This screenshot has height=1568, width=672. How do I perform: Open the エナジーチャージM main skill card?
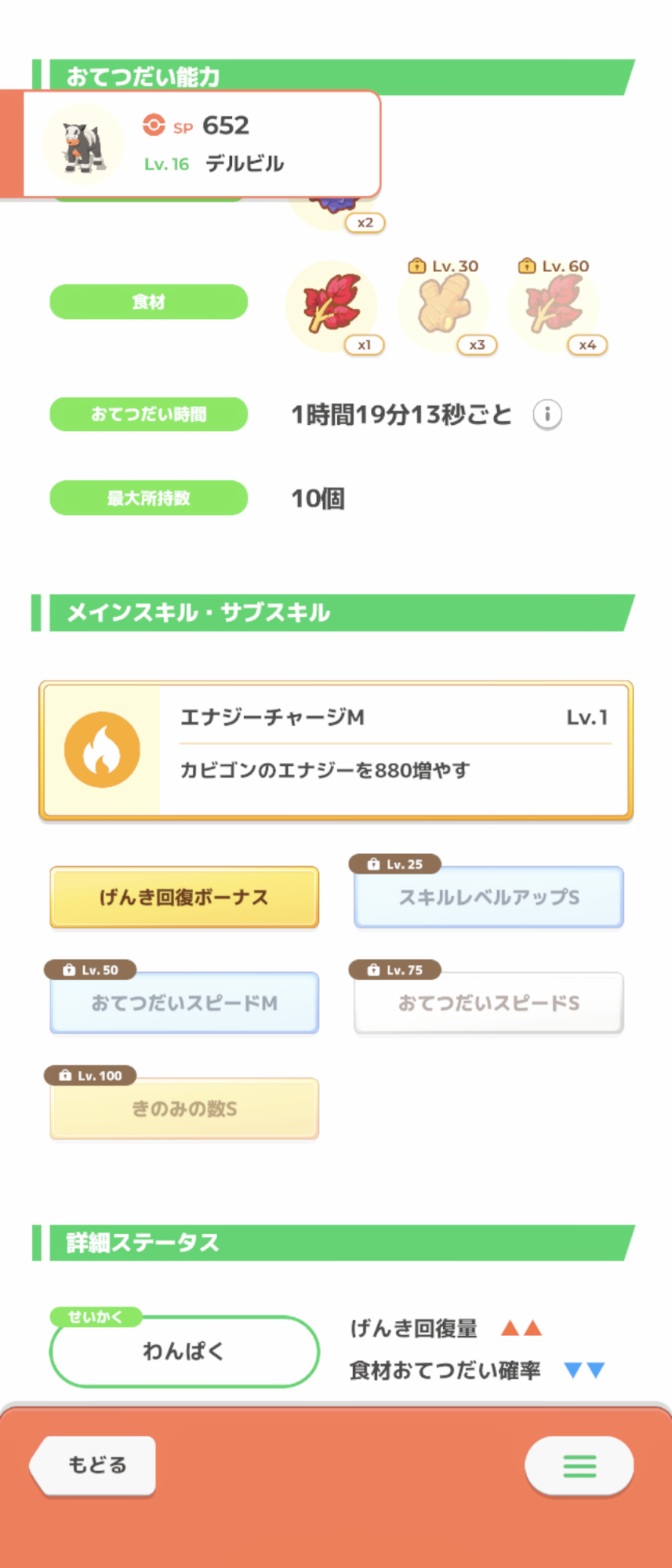[x=392, y=750]
